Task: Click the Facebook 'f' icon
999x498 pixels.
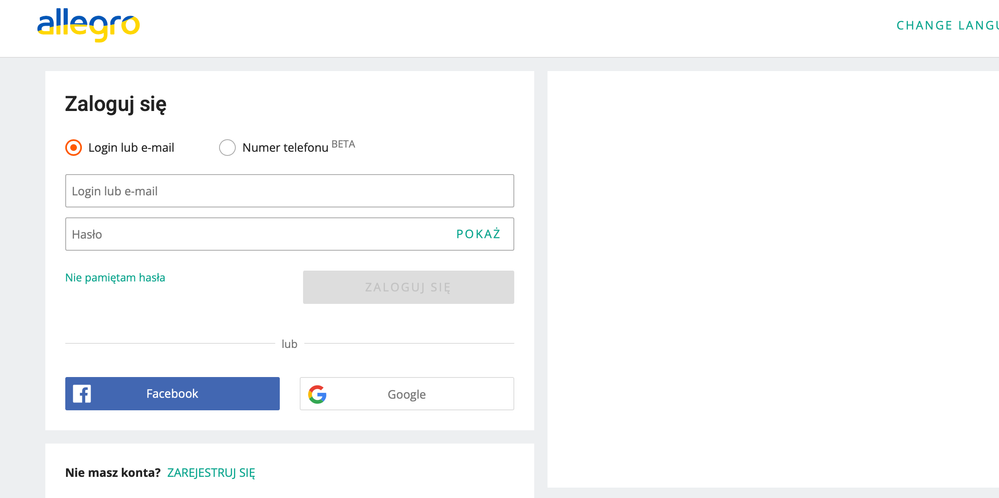Action: click(82, 394)
